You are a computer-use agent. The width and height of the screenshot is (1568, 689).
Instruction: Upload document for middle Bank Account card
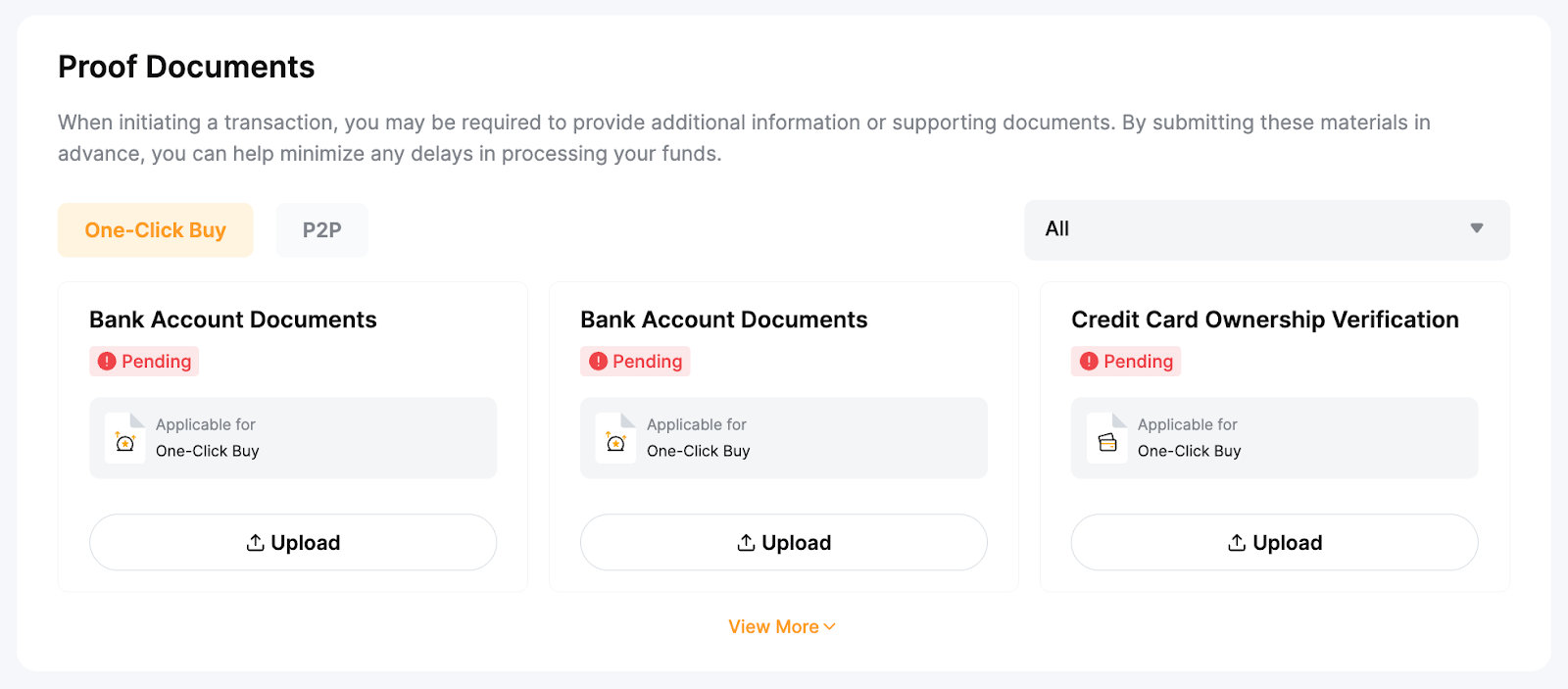(783, 543)
